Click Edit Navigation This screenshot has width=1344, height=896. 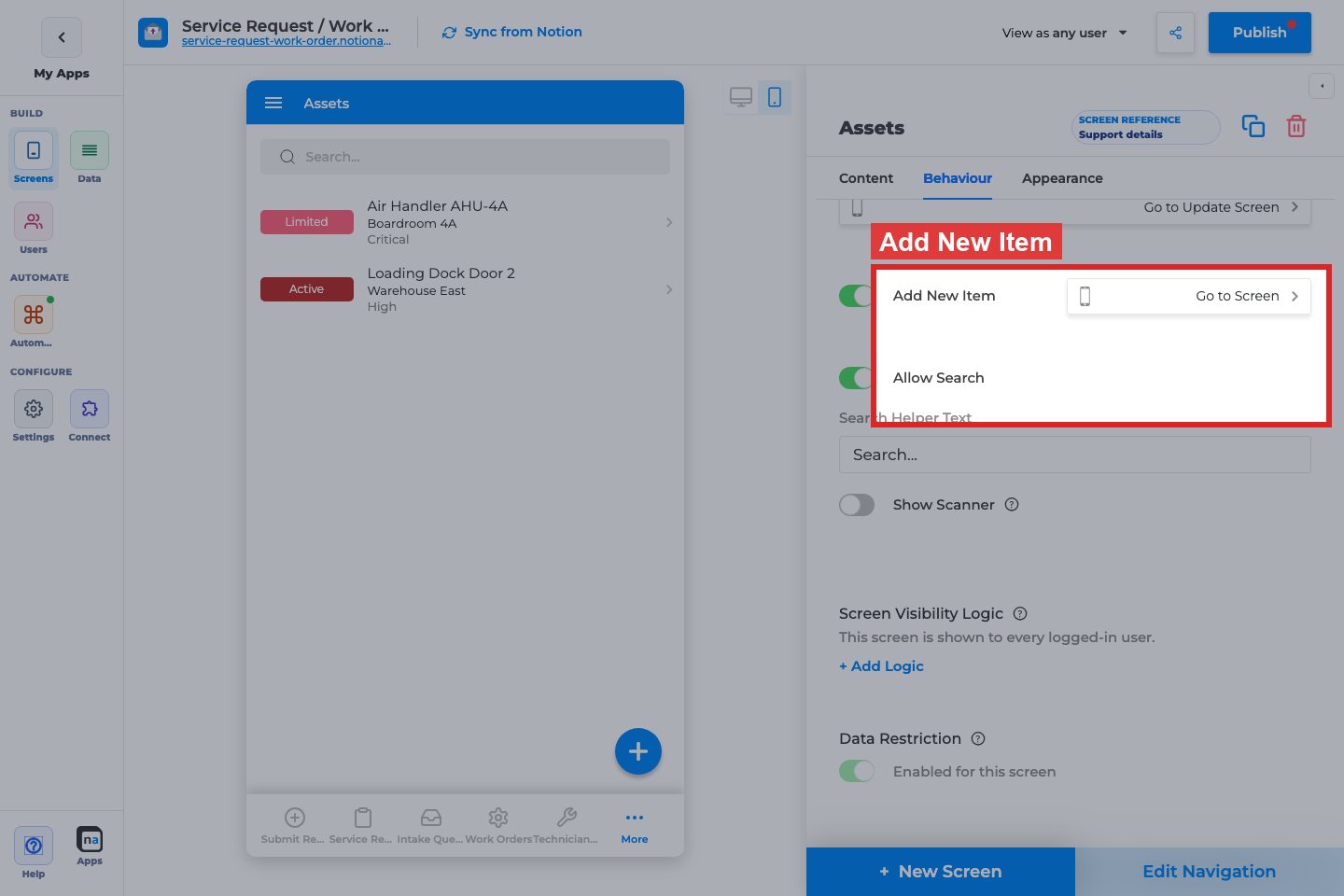click(x=1210, y=872)
